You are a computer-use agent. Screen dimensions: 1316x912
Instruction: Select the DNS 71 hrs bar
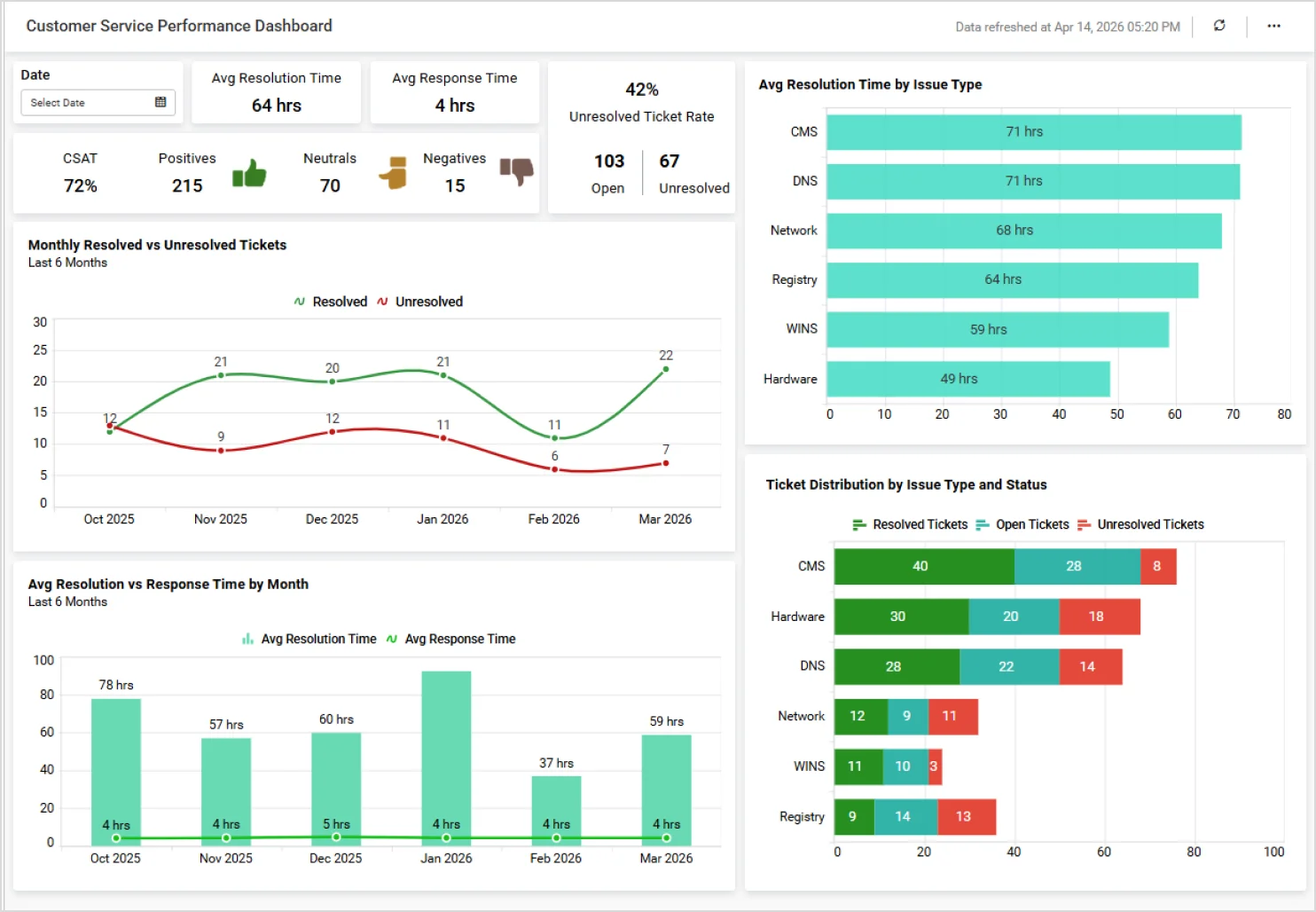(x=1033, y=181)
